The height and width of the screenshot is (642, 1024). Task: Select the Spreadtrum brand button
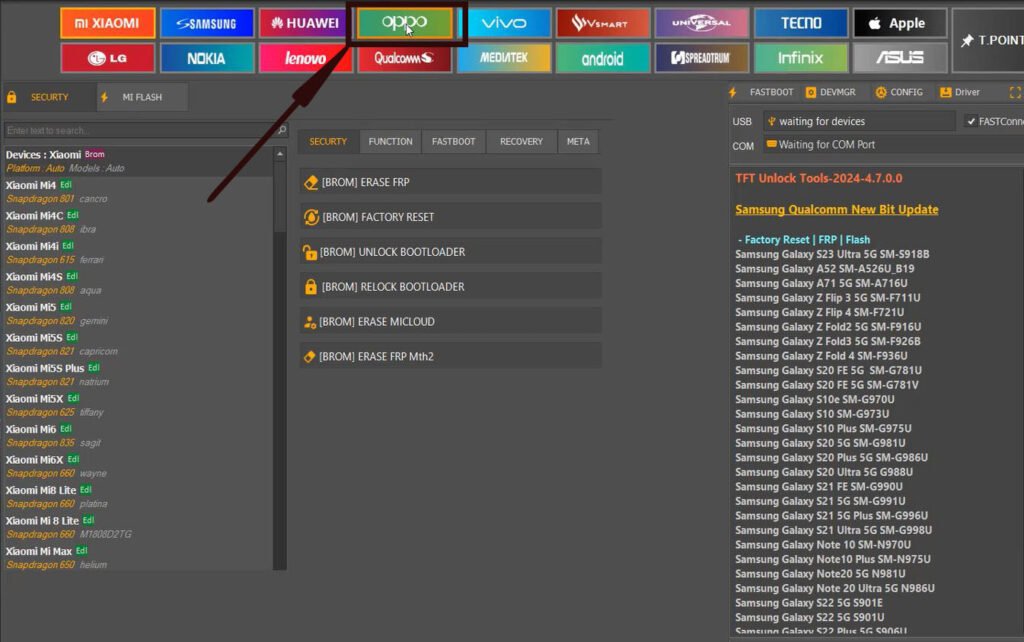[x=702, y=58]
